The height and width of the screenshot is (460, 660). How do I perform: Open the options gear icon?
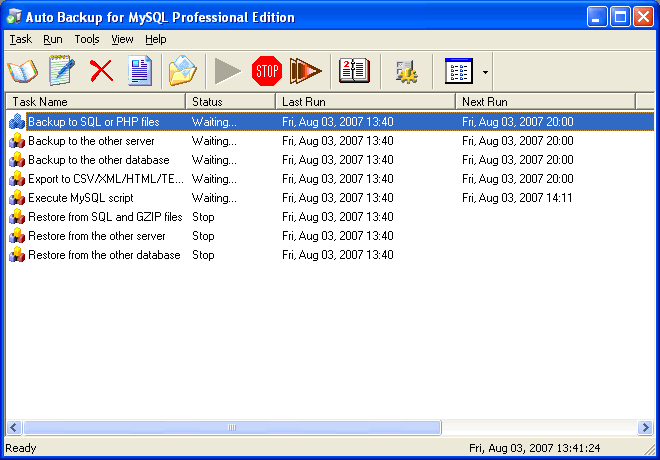click(x=406, y=72)
